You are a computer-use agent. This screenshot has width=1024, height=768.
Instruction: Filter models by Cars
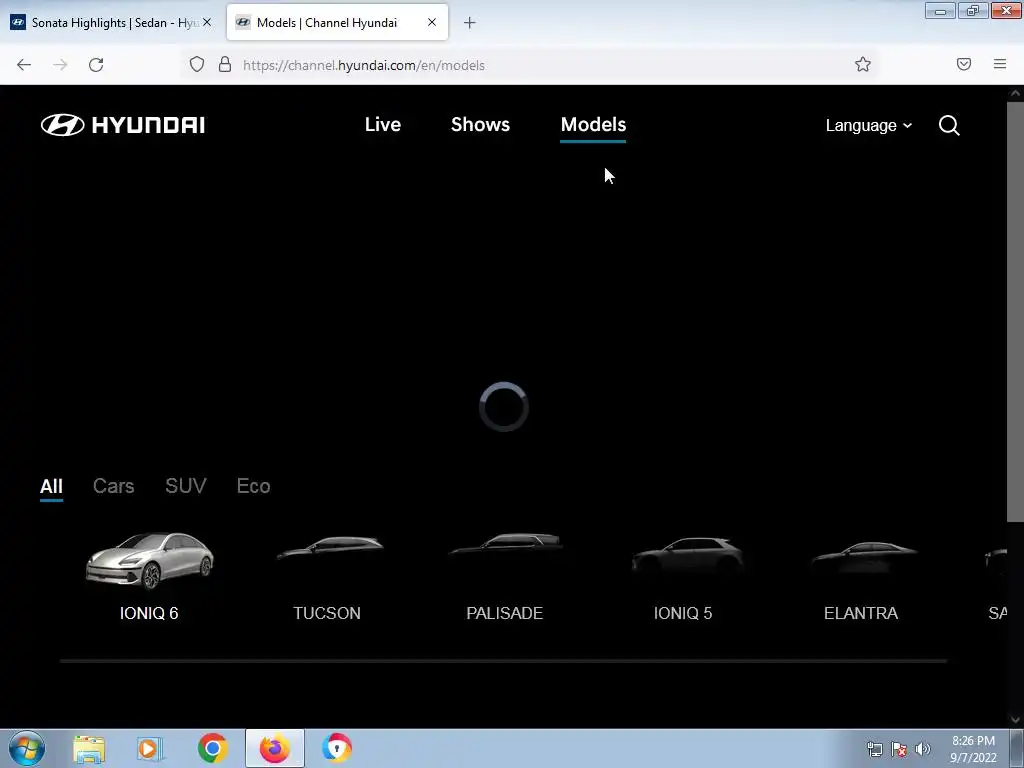click(x=114, y=486)
